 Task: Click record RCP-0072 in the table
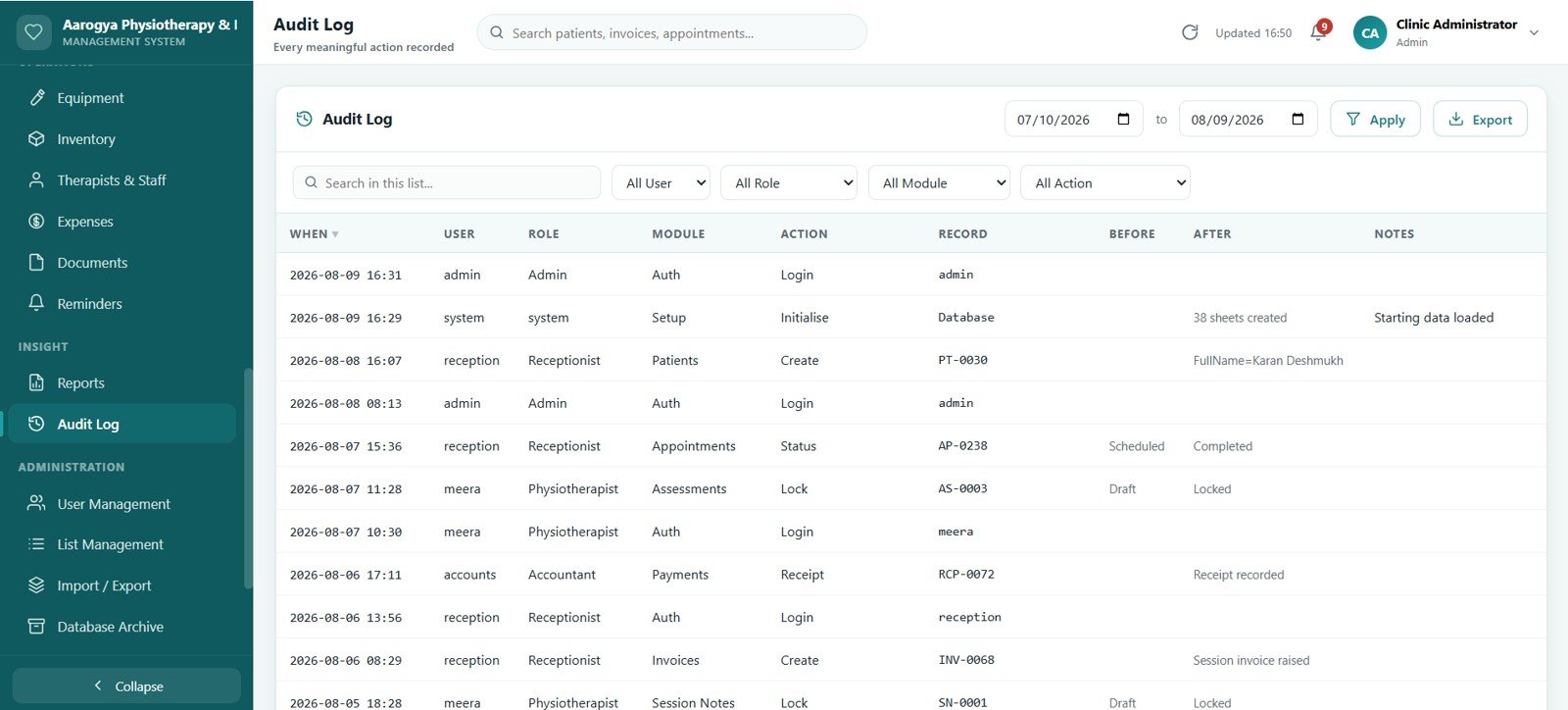point(966,574)
